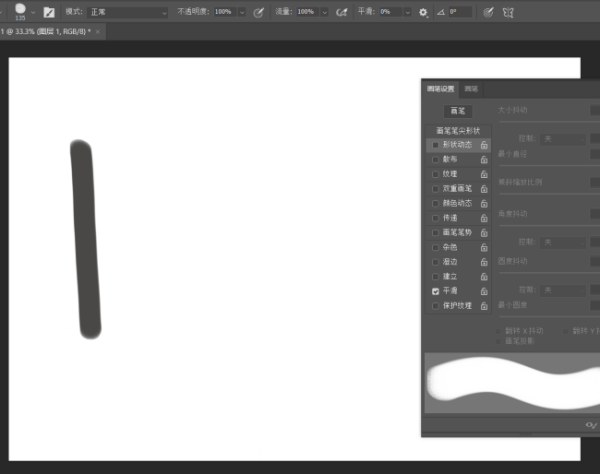This screenshot has height=474, width=600.
Task: Select the 画笔设置 panel tab
Action: point(440,89)
